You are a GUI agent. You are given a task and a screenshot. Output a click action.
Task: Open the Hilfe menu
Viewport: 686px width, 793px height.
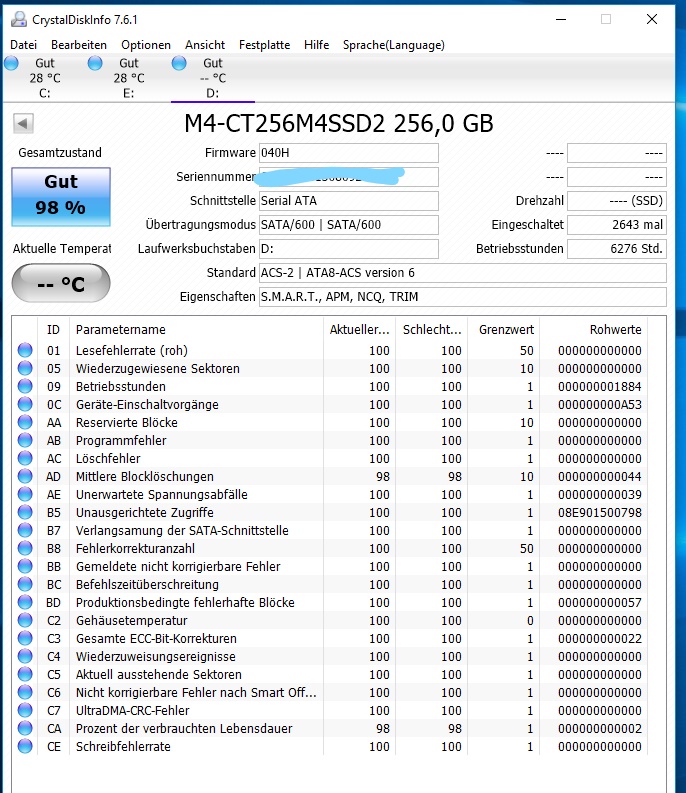(x=317, y=45)
